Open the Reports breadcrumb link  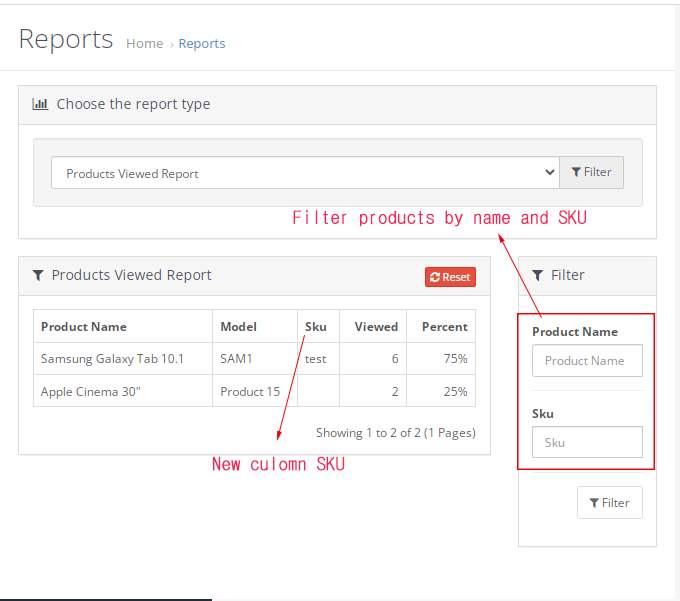[x=202, y=44]
